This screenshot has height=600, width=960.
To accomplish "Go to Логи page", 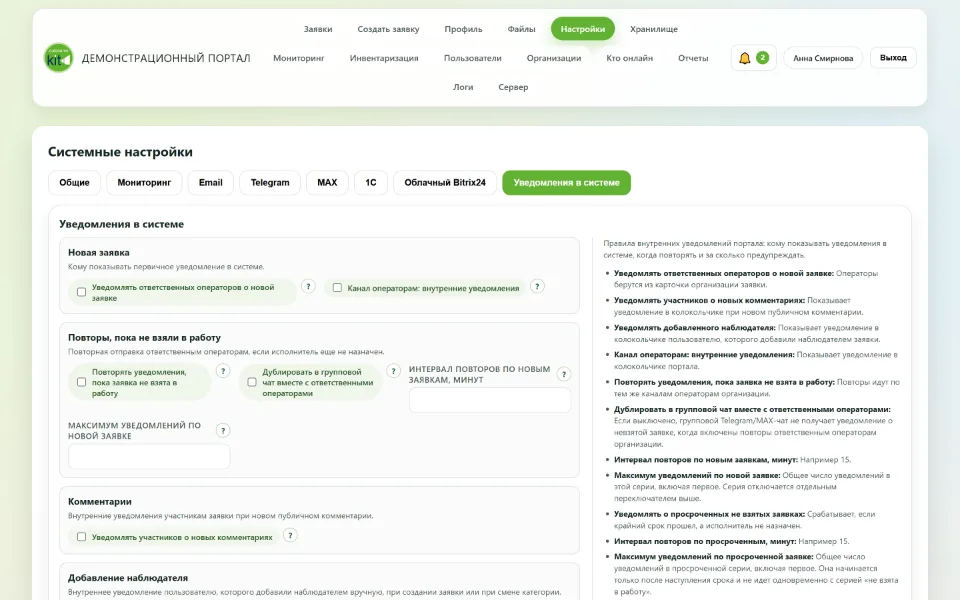I will (x=463, y=87).
